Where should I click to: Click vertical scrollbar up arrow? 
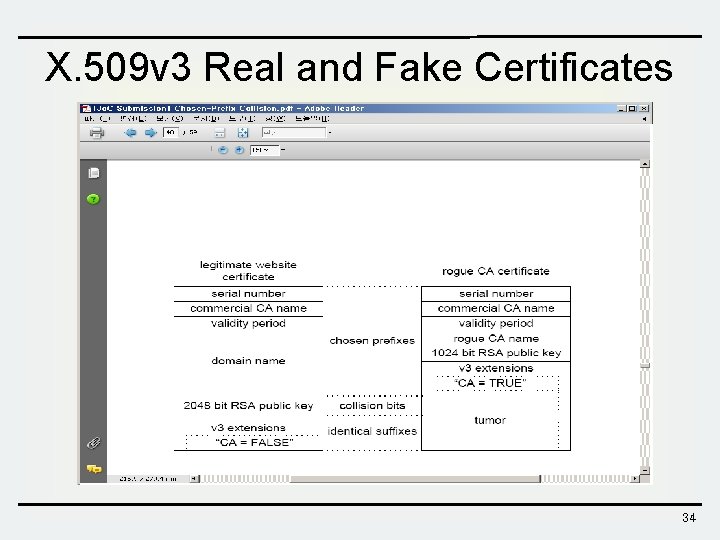645,164
